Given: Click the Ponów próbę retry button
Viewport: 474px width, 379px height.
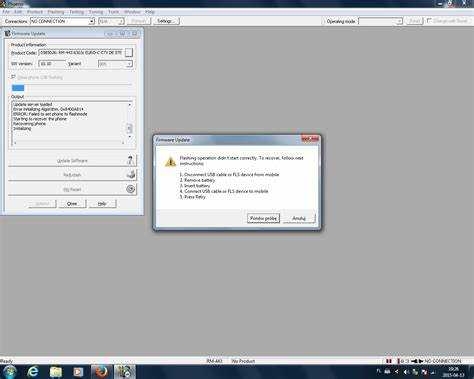Looking at the screenshot, I should pos(263,218).
